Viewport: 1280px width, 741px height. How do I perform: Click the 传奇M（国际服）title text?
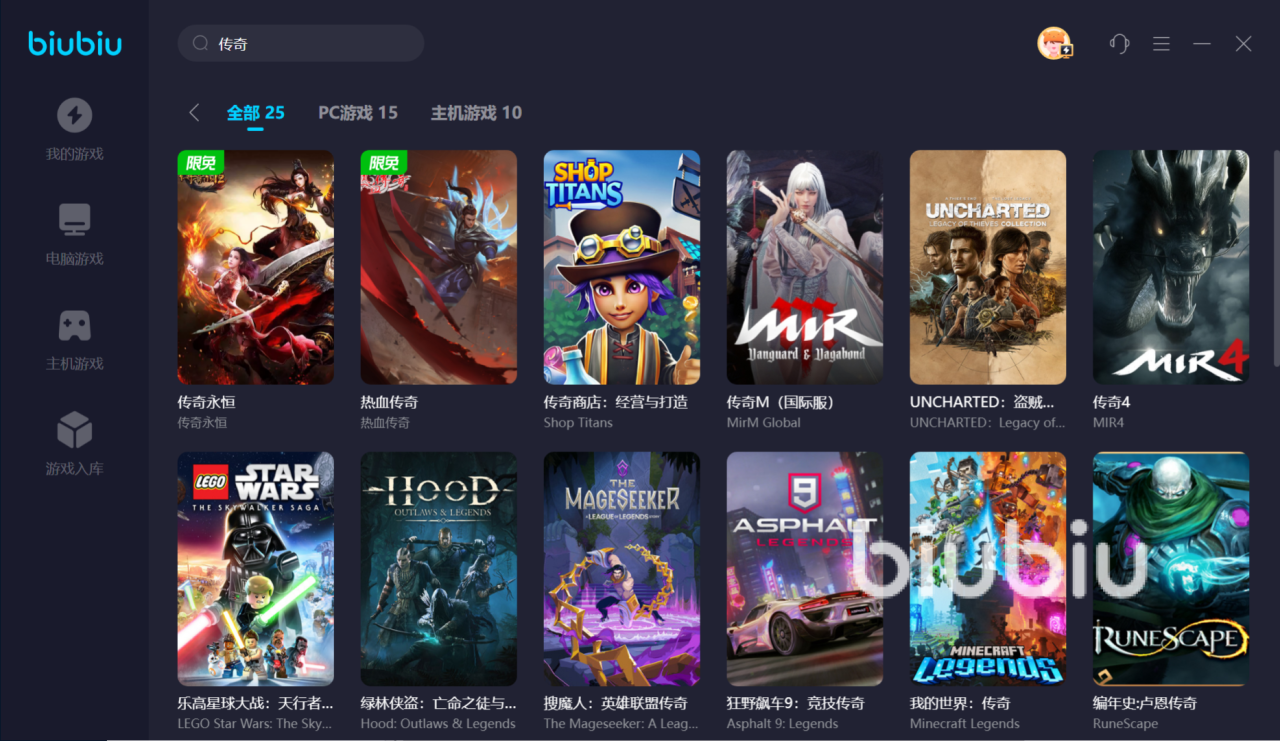click(x=780, y=402)
